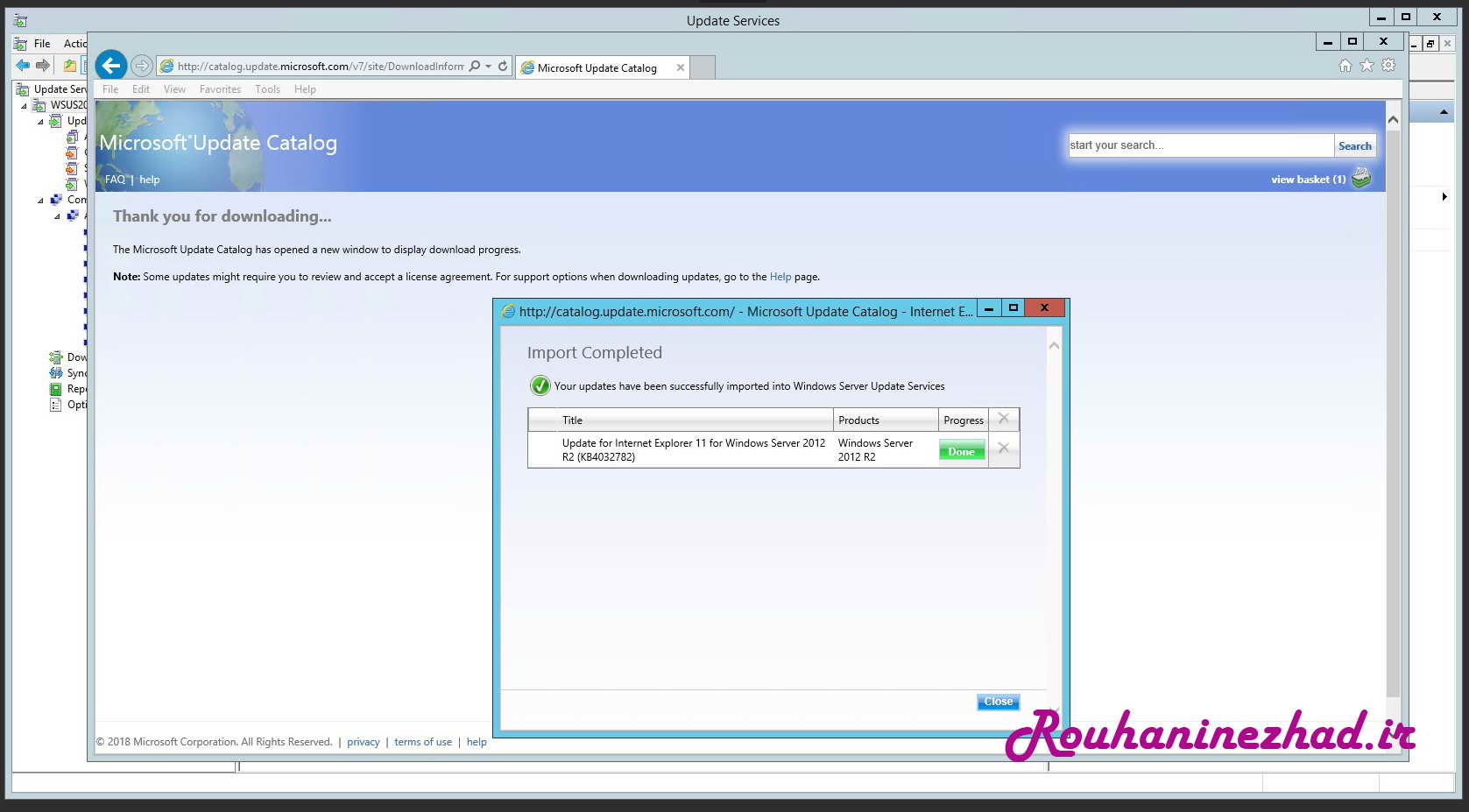Click the X in the Progress header row

click(1004, 419)
